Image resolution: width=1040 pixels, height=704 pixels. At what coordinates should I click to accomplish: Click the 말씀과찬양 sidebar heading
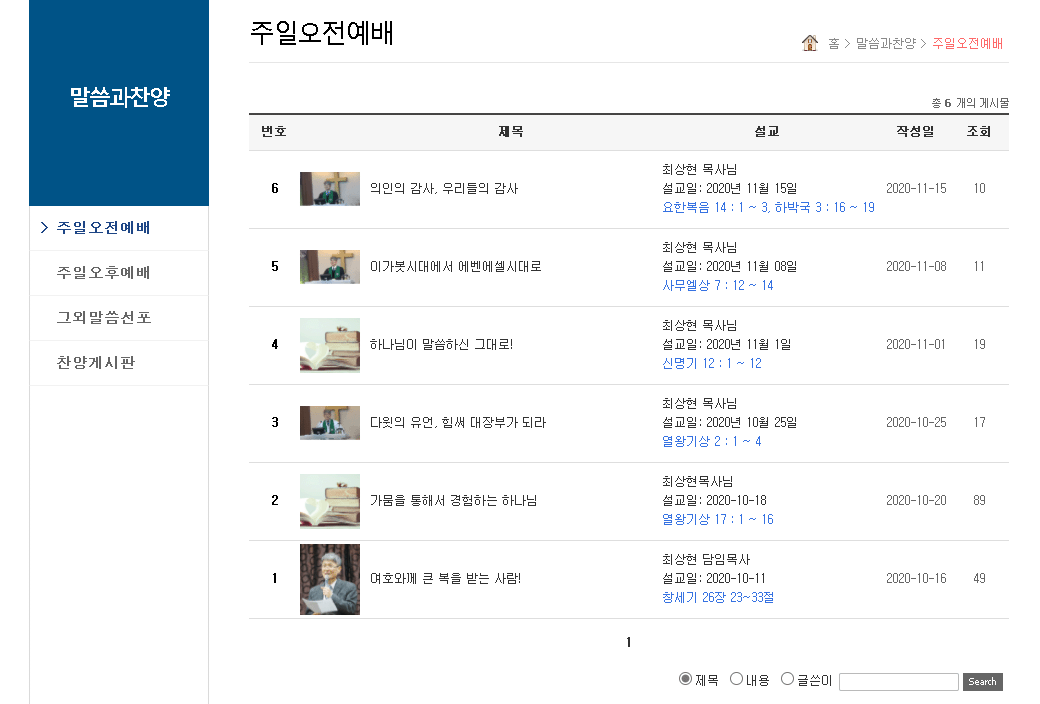pos(120,97)
